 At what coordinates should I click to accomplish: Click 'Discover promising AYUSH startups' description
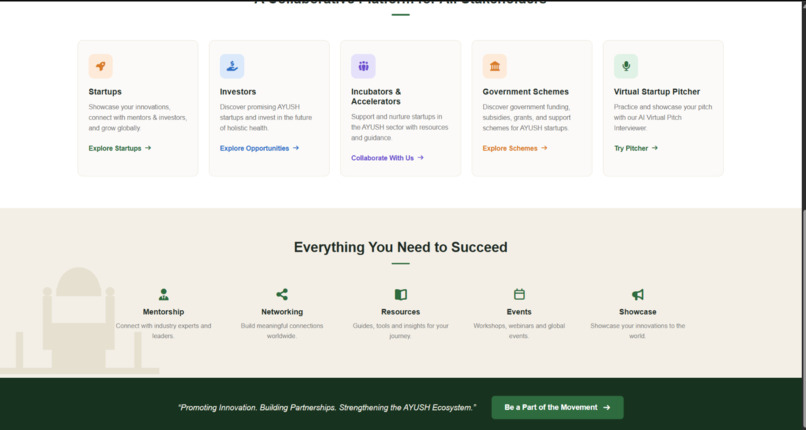266,118
